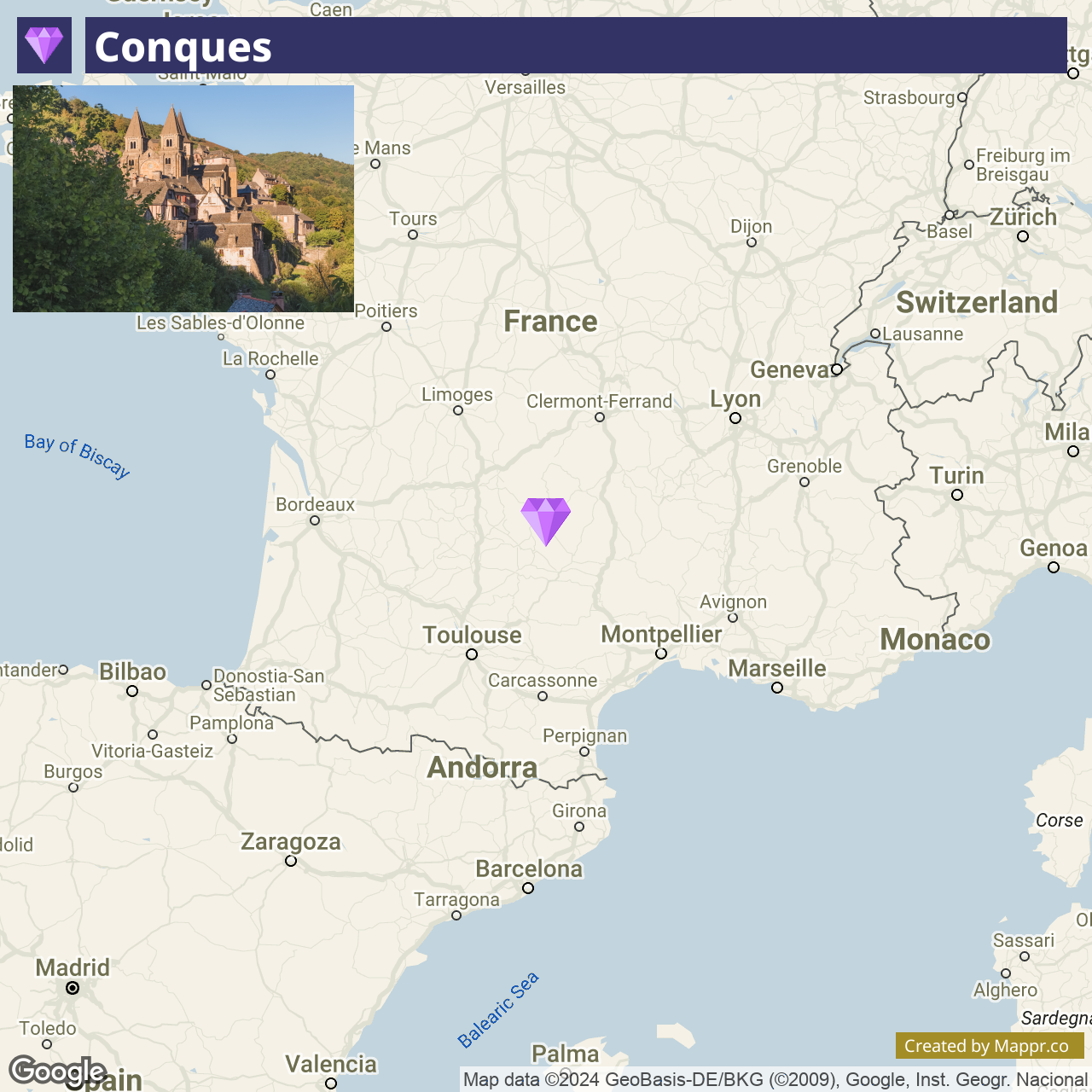This screenshot has width=1092, height=1092.
Task: Click the purple gem marker near Conques
Action: 546,521
